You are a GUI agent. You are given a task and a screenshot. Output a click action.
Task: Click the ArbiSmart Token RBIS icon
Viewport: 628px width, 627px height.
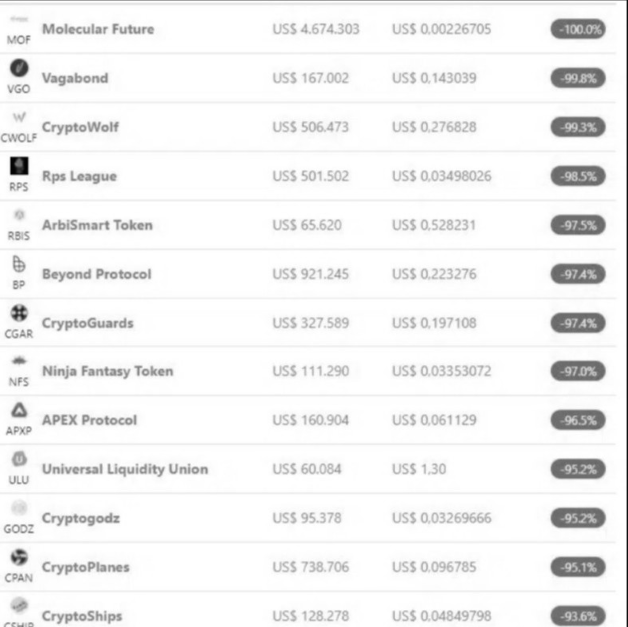pyautogui.click(x=18, y=215)
